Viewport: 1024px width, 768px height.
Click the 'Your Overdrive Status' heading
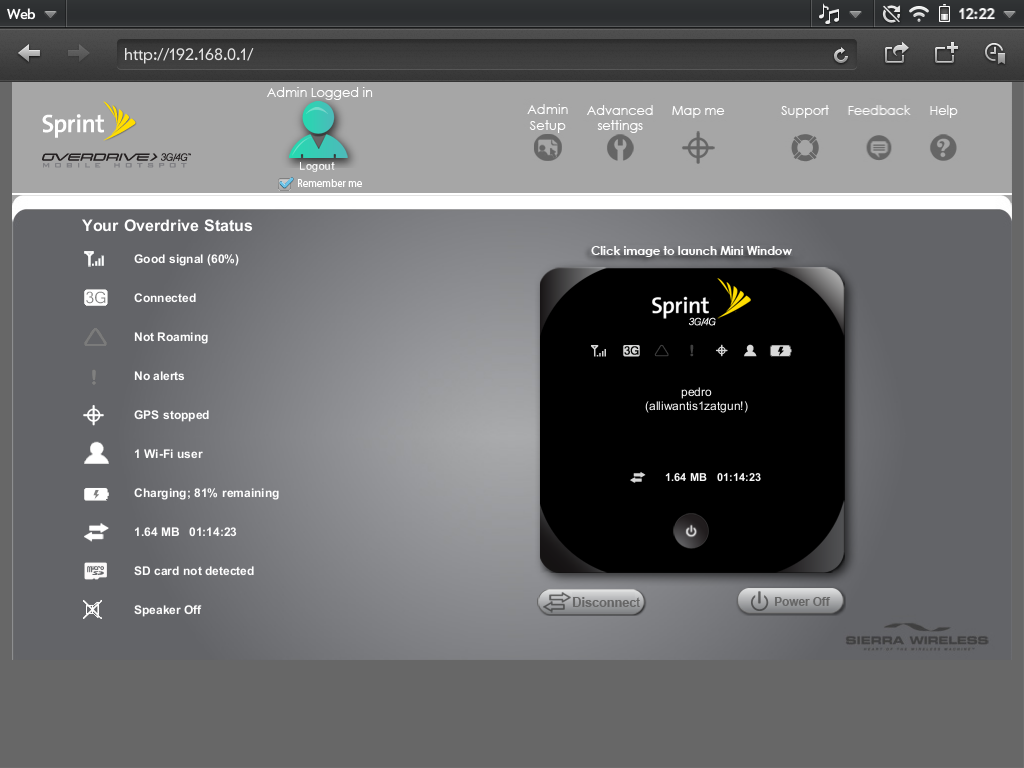167,225
